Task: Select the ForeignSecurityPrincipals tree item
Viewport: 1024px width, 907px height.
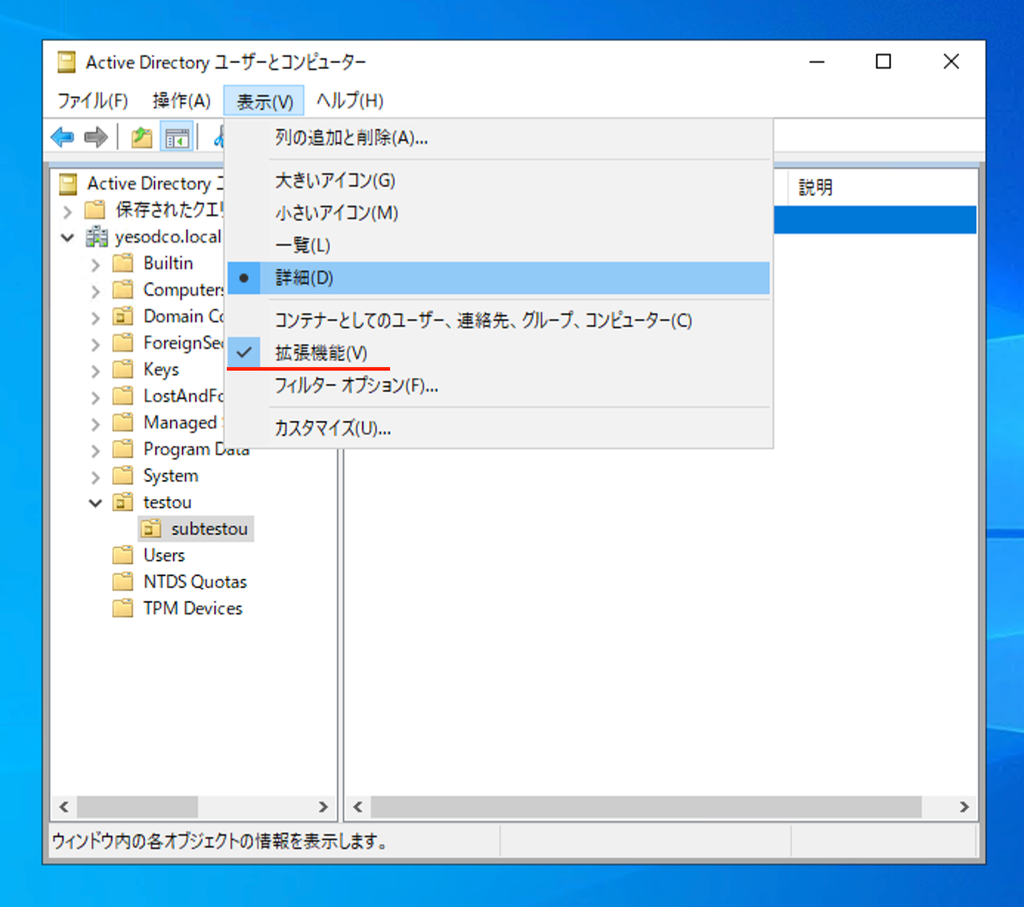Action: 183,343
